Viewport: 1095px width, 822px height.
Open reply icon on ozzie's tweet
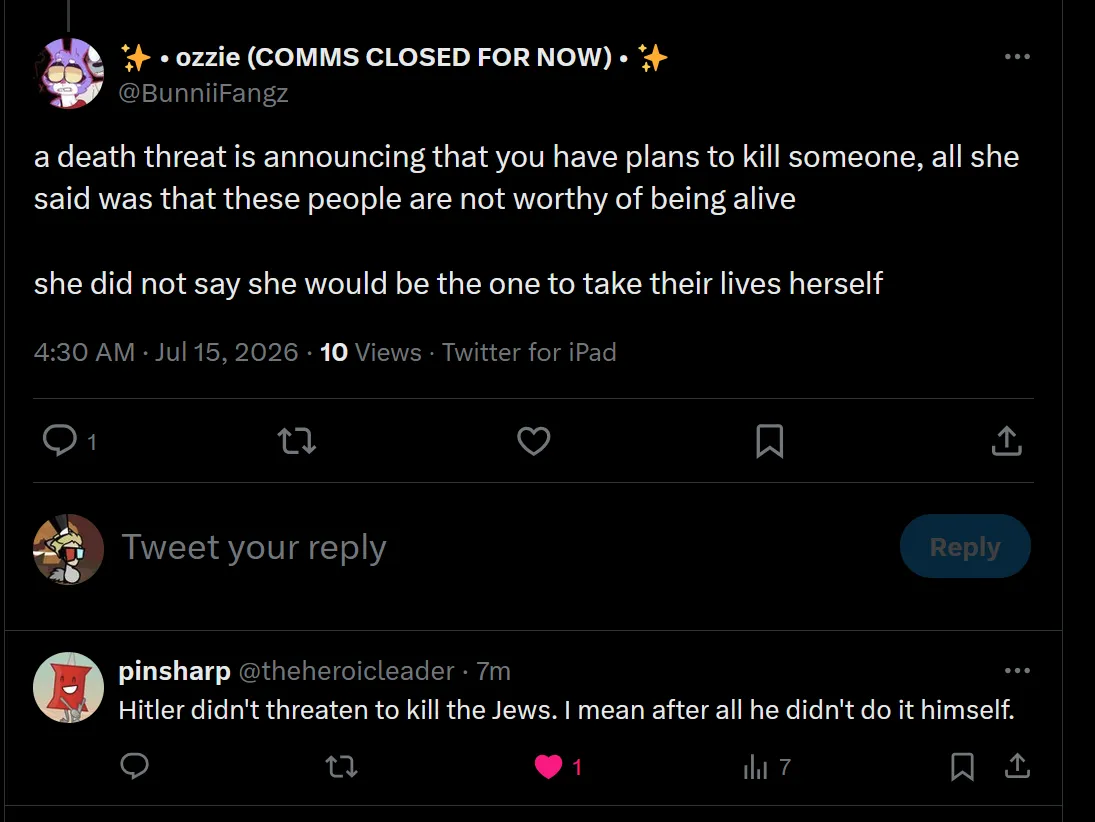pos(60,441)
